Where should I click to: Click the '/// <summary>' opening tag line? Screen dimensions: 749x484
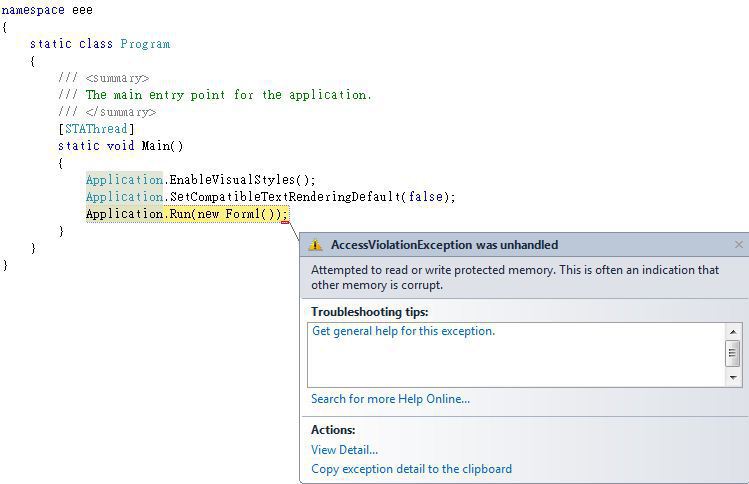104,78
